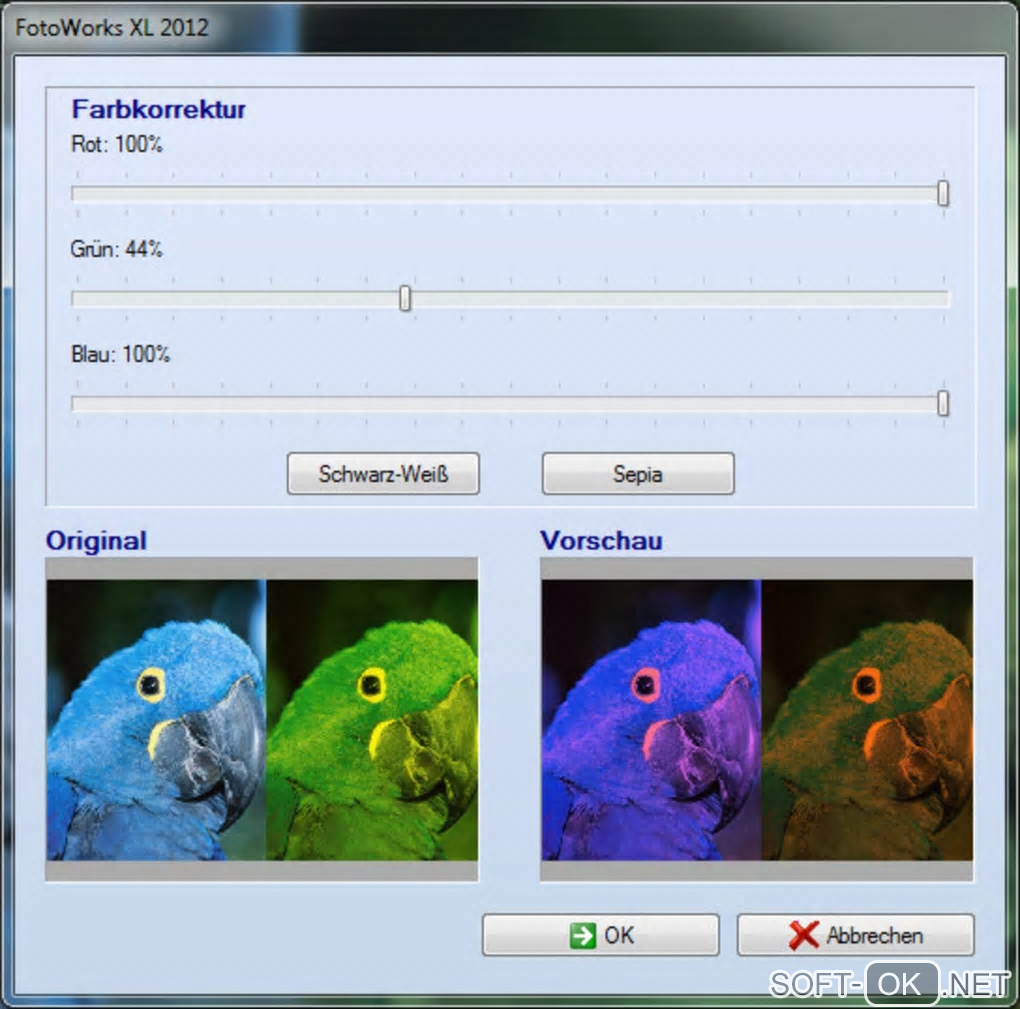Click the middle of the Rot slider track
Screen dimensions: 1020x1009
coord(511,194)
